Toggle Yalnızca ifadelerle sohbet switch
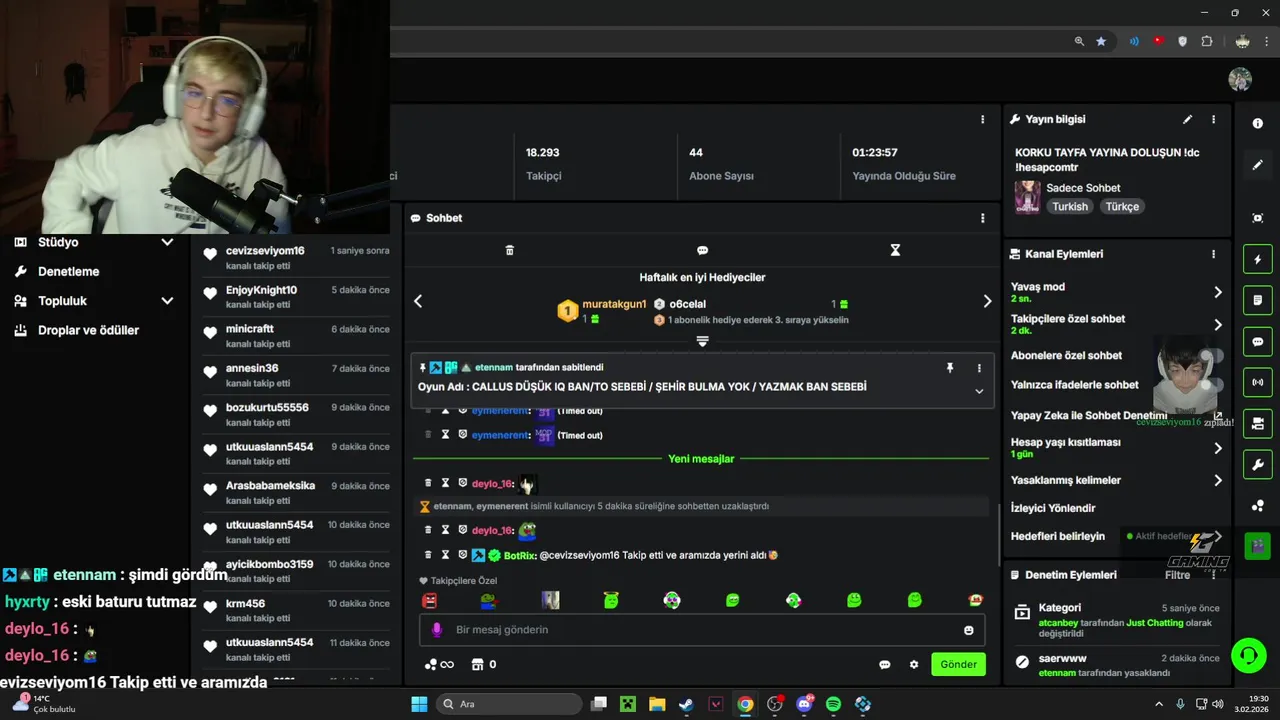Screen dimensions: 1280x720 1211,385
